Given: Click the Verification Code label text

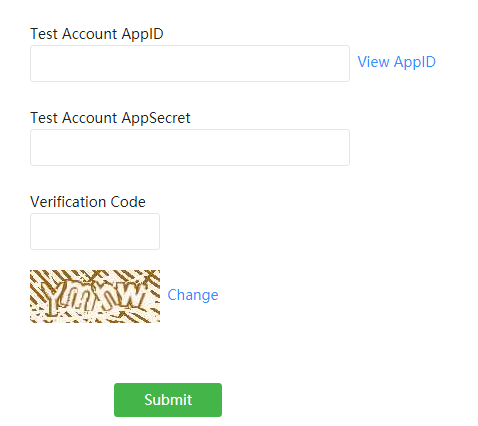Looking at the screenshot, I should (88, 202).
